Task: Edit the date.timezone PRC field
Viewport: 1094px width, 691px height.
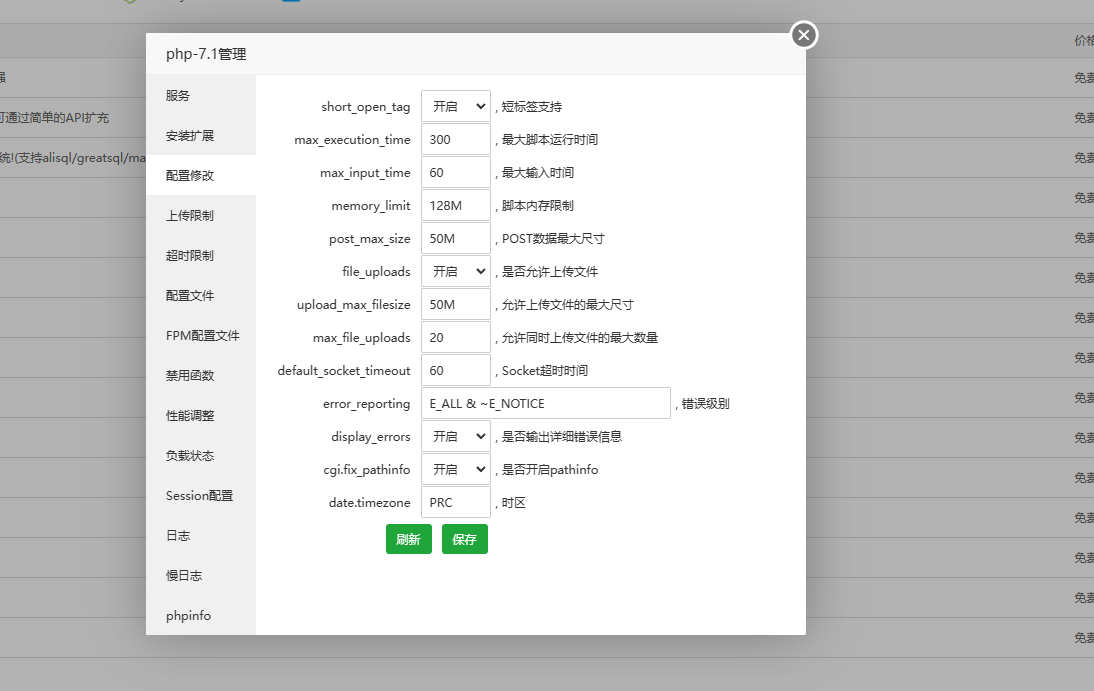Action: tap(456, 503)
